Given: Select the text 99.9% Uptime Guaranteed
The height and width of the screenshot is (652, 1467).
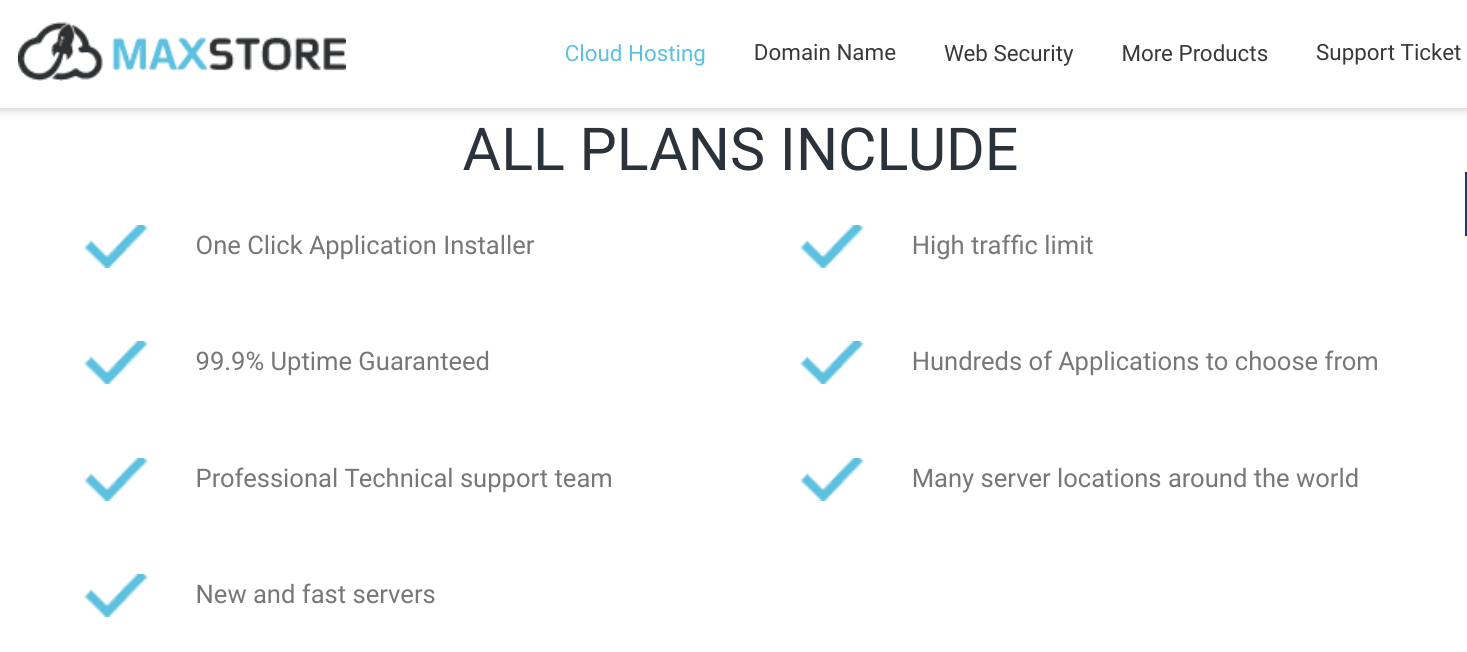Looking at the screenshot, I should pyautogui.click(x=343, y=362).
